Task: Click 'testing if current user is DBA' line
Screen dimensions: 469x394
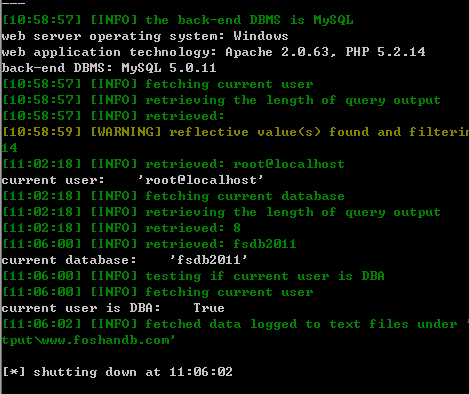Action: pos(193,276)
